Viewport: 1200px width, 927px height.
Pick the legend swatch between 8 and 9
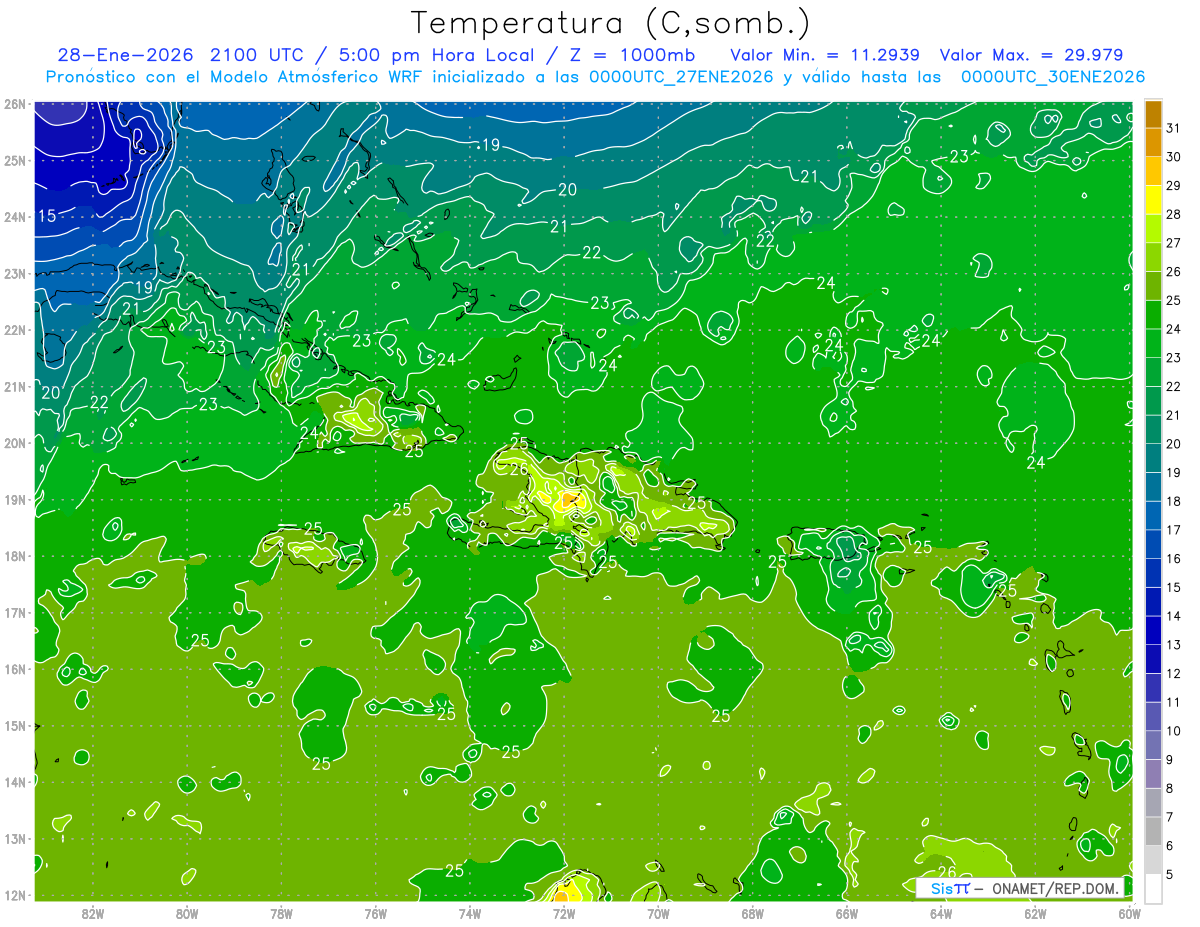coord(1153,774)
